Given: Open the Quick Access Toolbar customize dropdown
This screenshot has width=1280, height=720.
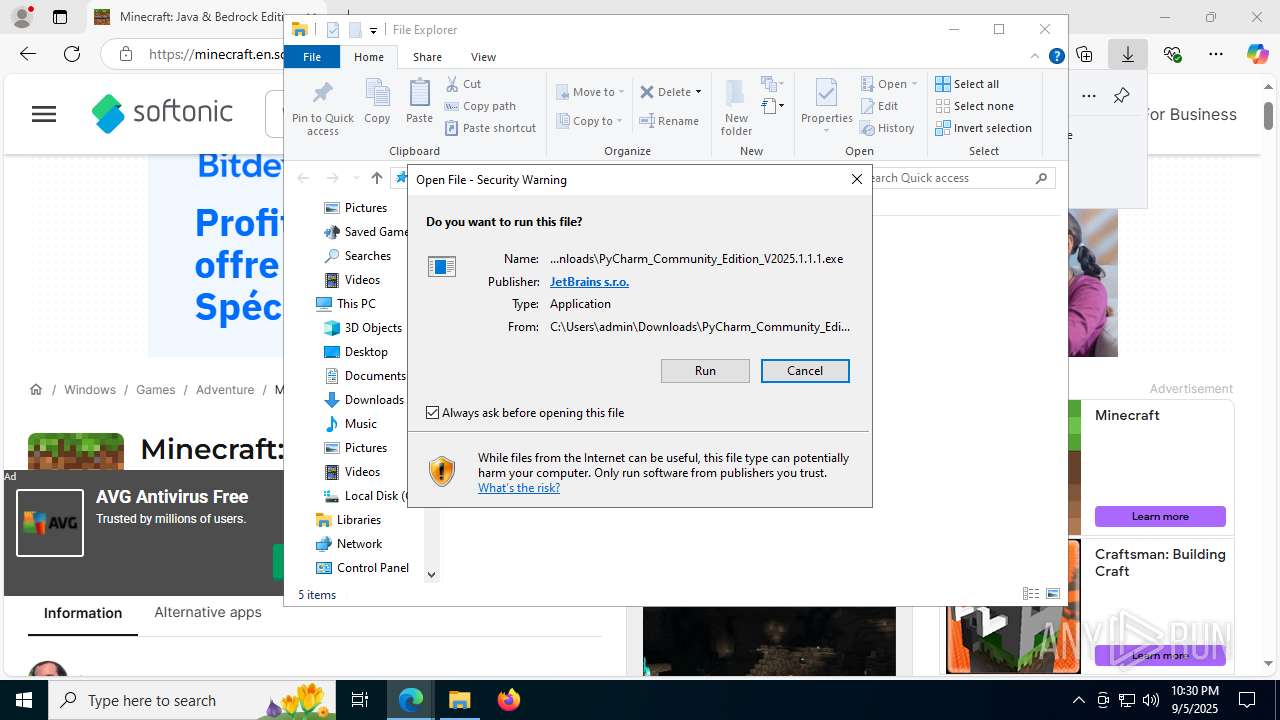Looking at the screenshot, I should (x=373, y=30).
